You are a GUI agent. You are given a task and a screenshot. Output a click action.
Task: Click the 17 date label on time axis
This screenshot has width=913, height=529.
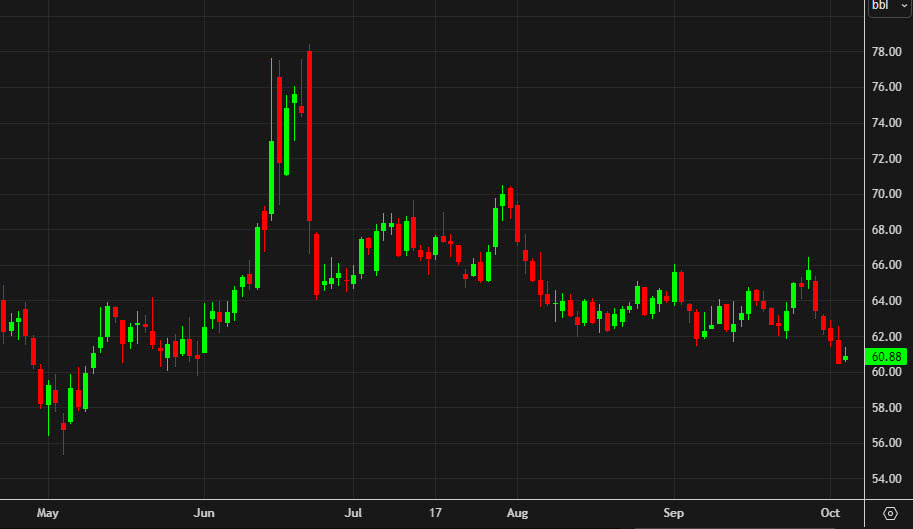[x=435, y=513]
